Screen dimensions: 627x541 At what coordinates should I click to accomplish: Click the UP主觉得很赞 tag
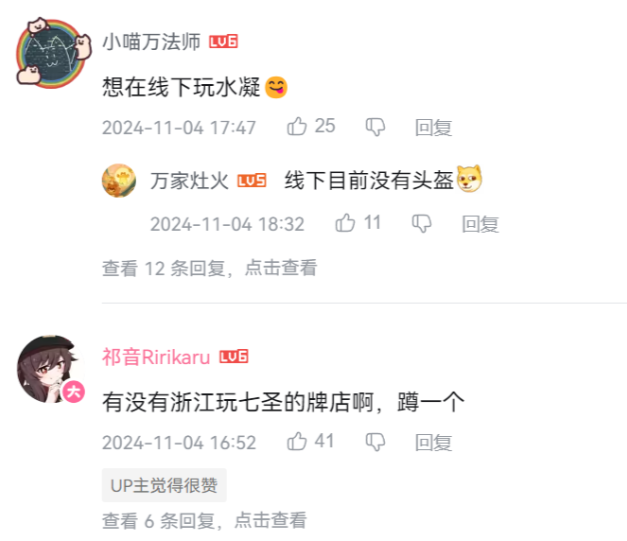pos(164,485)
